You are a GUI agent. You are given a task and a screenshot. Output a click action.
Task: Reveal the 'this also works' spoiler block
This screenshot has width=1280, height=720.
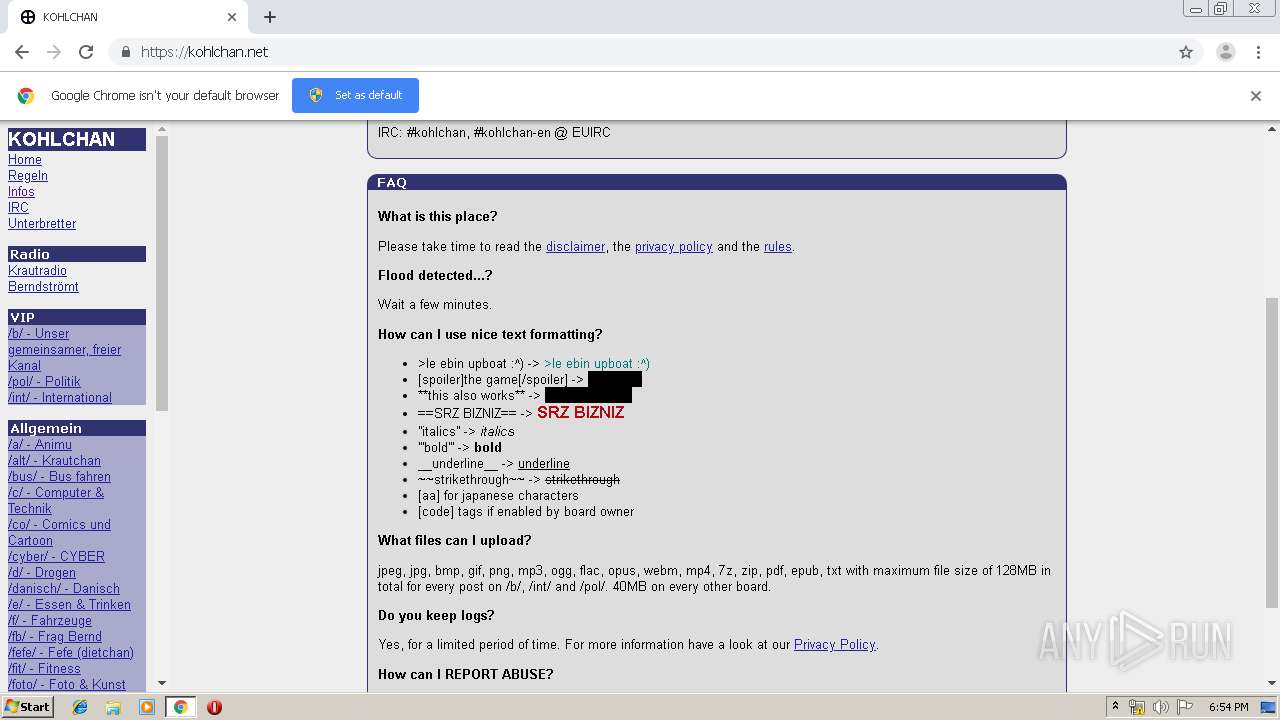pyautogui.click(x=588, y=396)
